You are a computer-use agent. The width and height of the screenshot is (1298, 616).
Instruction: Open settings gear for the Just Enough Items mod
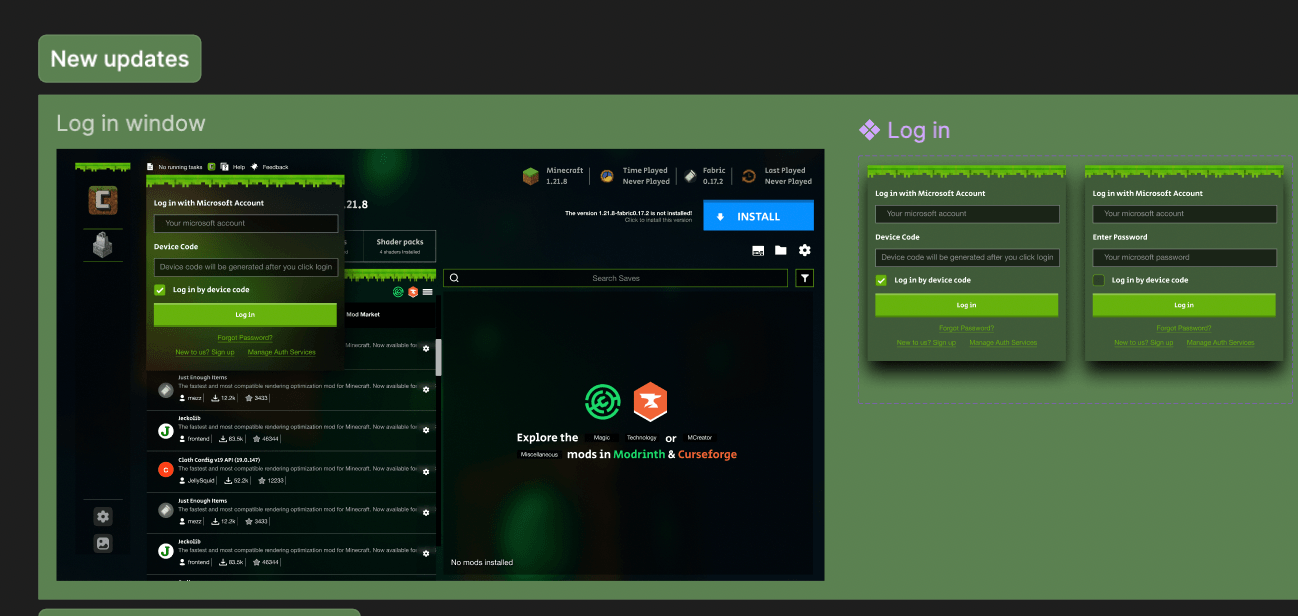pos(426,389)
